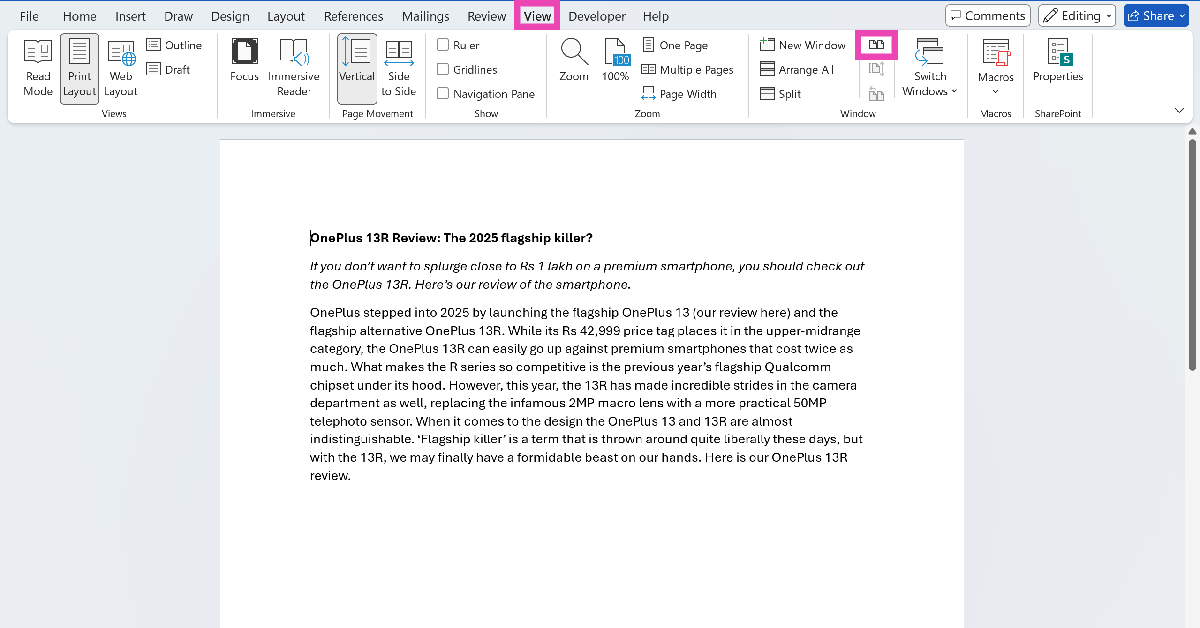Select the View tab
Viewport: 1200px width, 628px height.
[538, 16]
